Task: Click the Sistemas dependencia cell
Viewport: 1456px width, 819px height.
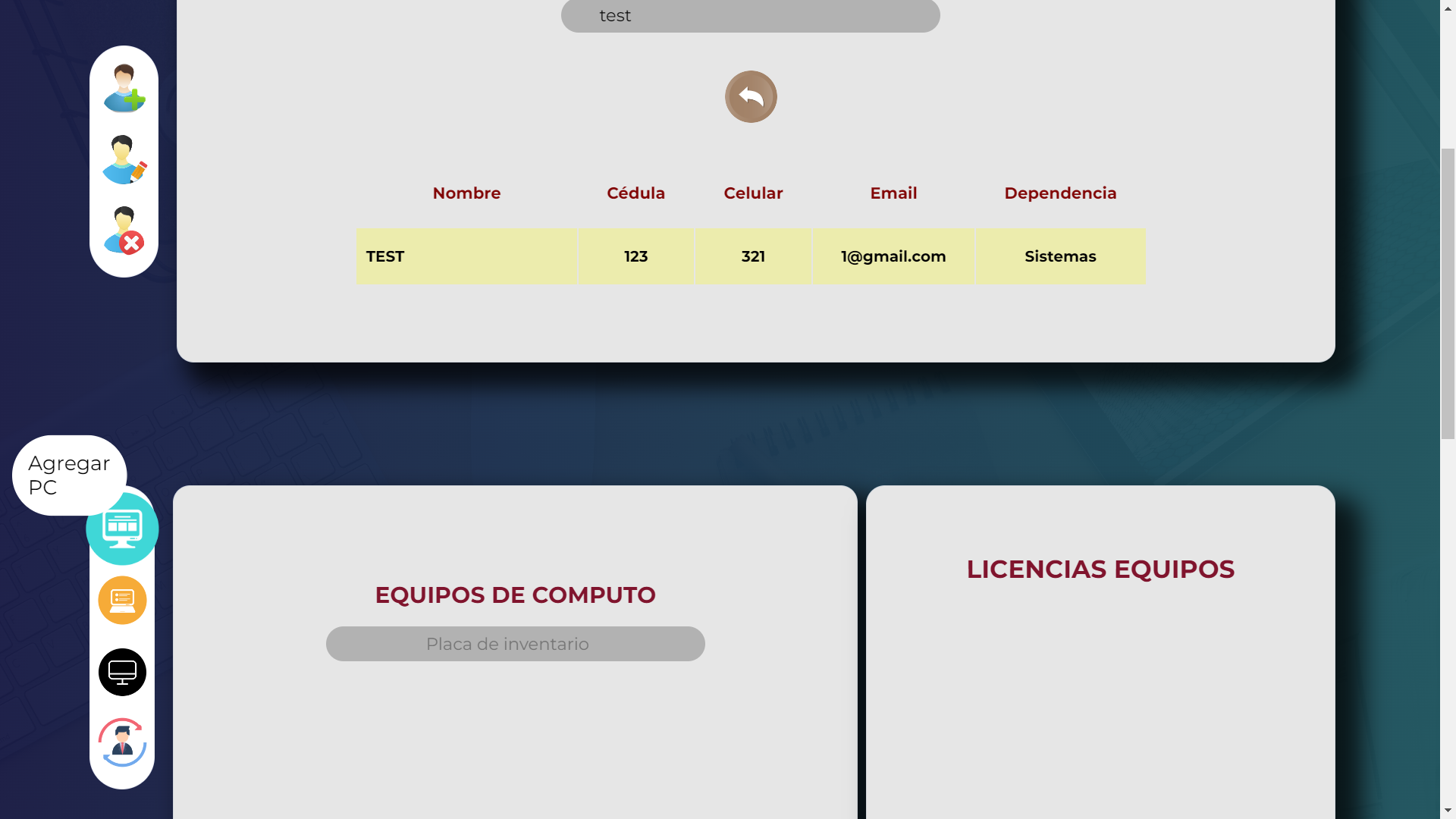Action: click(1060, 256)
